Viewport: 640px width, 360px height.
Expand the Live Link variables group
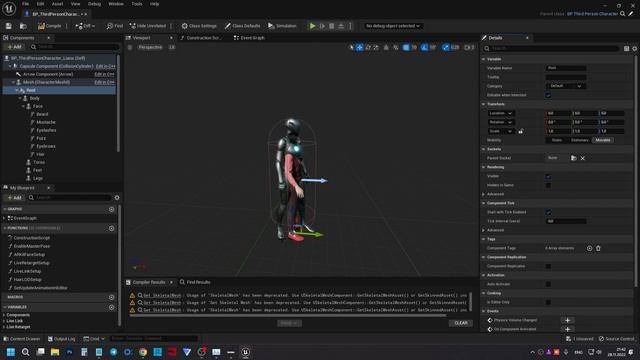click(4, 321)
